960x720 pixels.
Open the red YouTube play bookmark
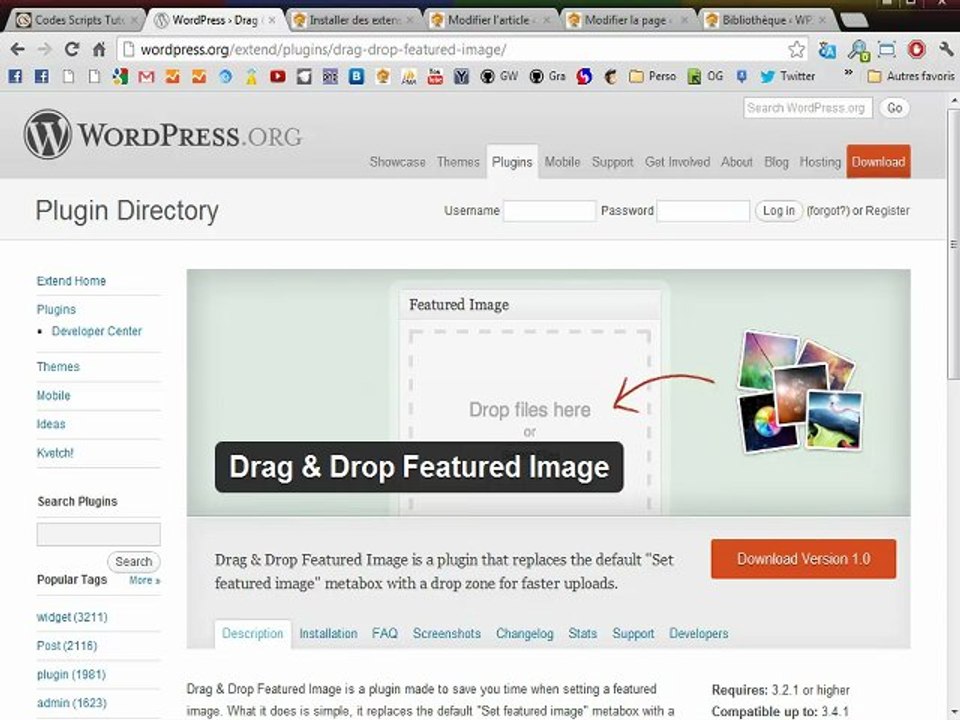point(277,76)
